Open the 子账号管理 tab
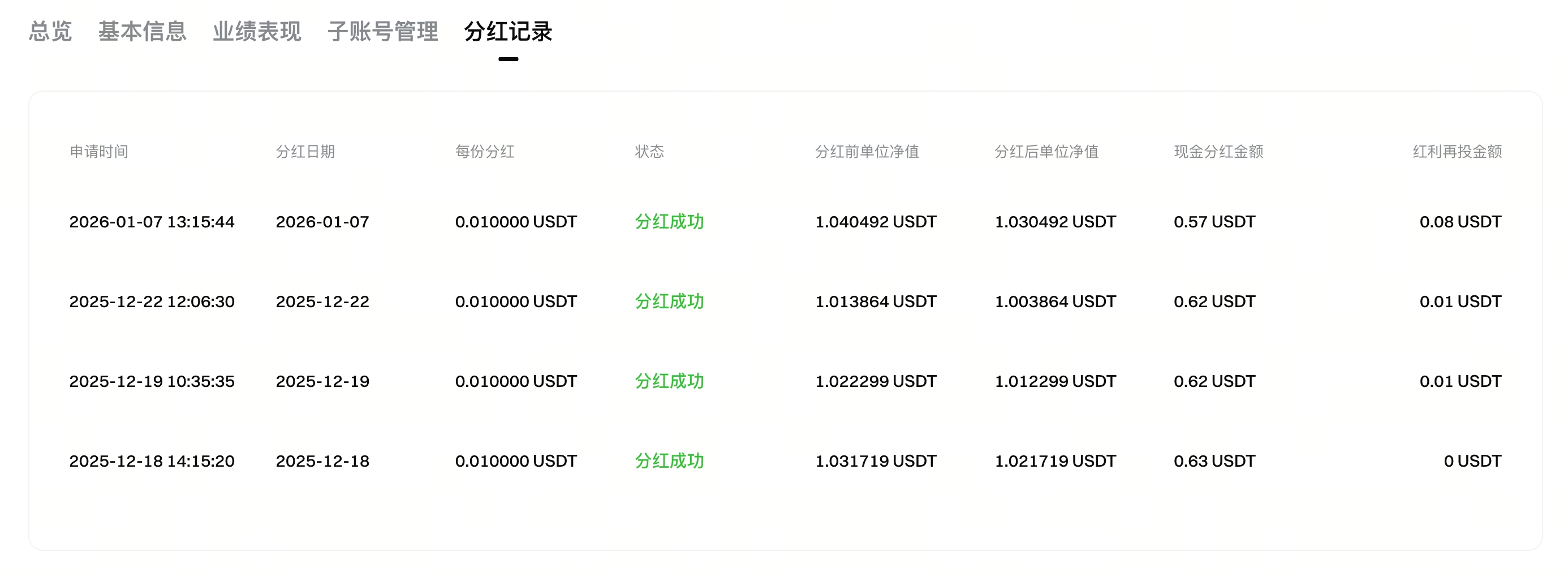Viewport: 1568px width, 577px height. point(384,33)
